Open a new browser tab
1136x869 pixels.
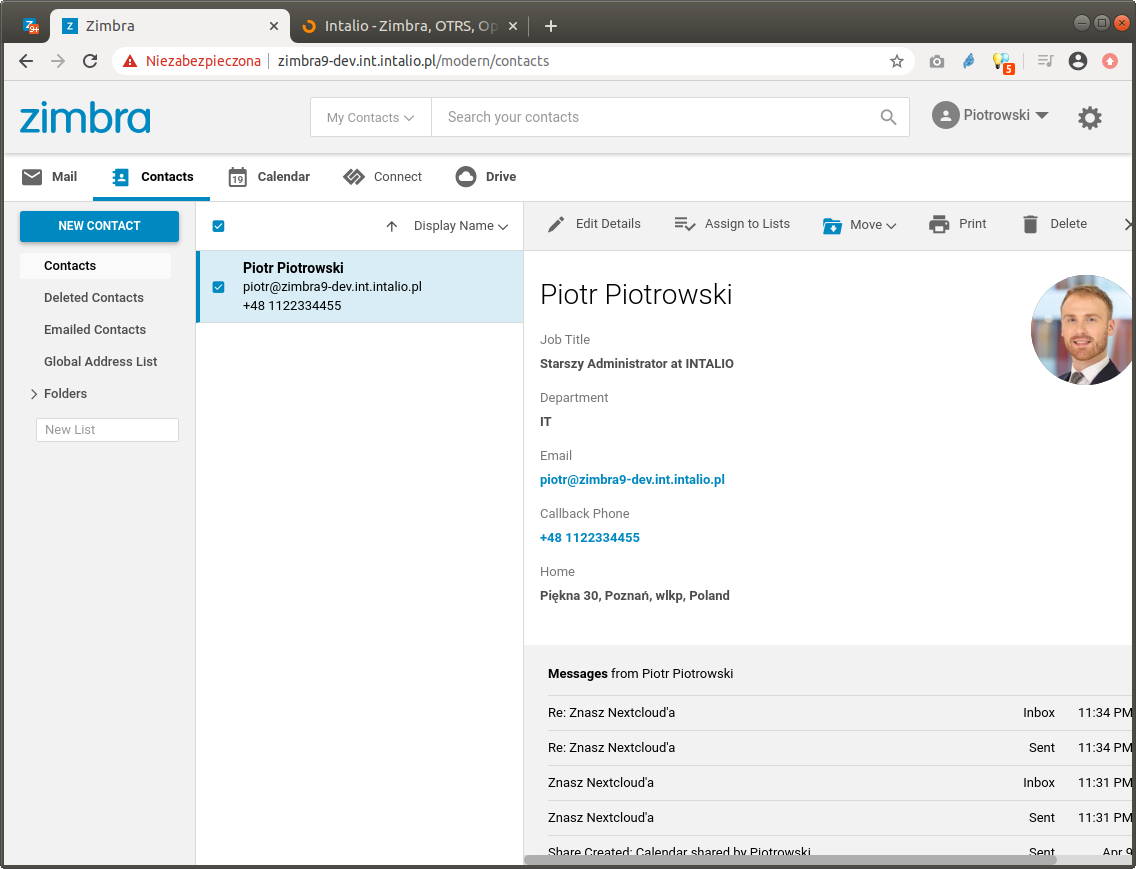point(551,26)
